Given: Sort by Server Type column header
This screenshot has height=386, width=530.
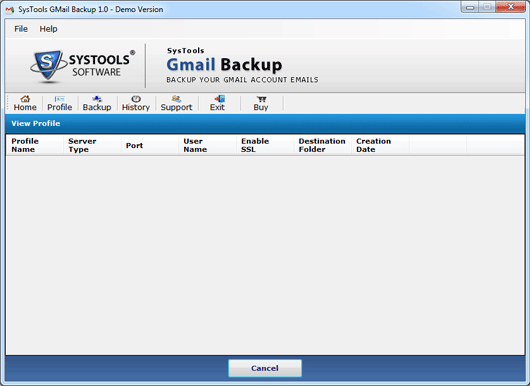Looking at the screenshot, I should pyautogui.click(x=92, y=145).
